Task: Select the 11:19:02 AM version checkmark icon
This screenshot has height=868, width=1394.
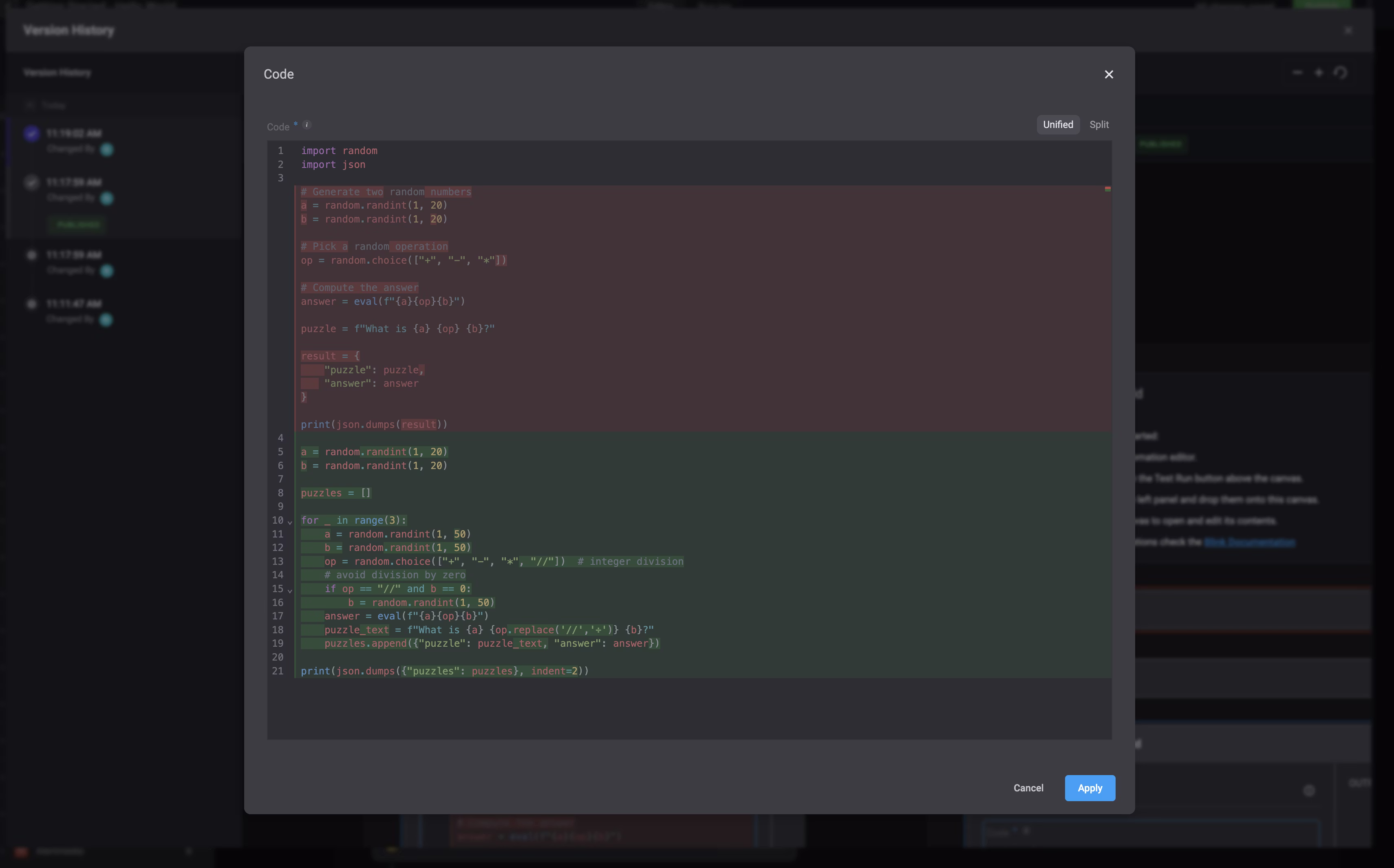Action: 31,134
